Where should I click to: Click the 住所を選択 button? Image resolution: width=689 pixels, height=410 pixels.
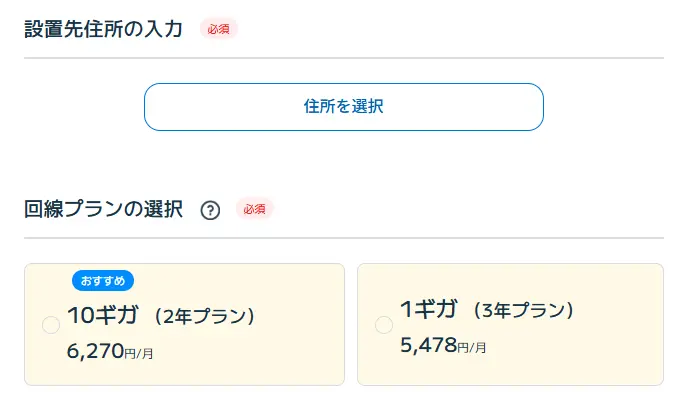343,107
